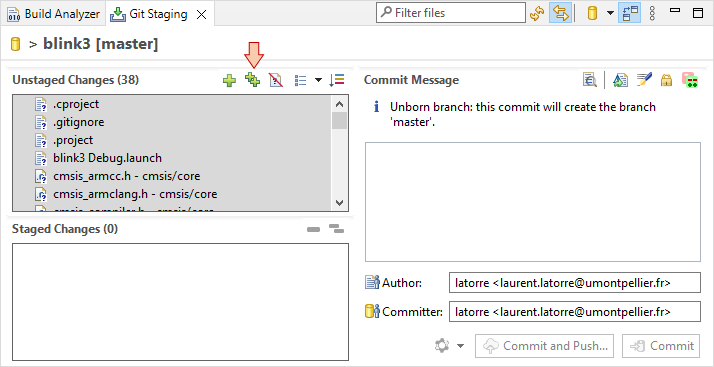Open presentation dropdown arrow in Unstaged Changes
Screen dimensions: 714x367
point(318,81)
